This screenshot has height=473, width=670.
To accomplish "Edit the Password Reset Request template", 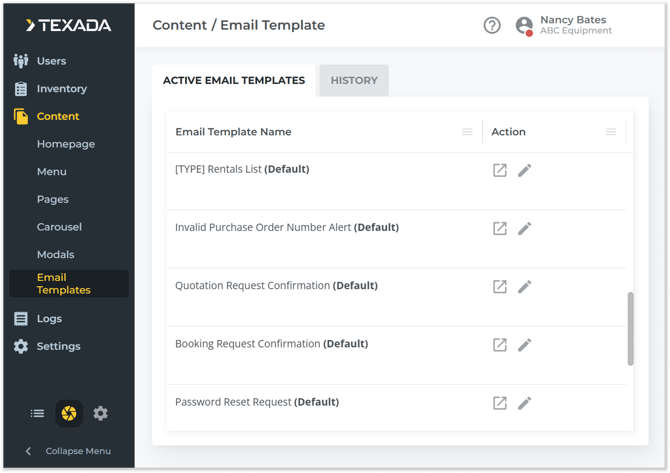I will click(x=525, y=403).
